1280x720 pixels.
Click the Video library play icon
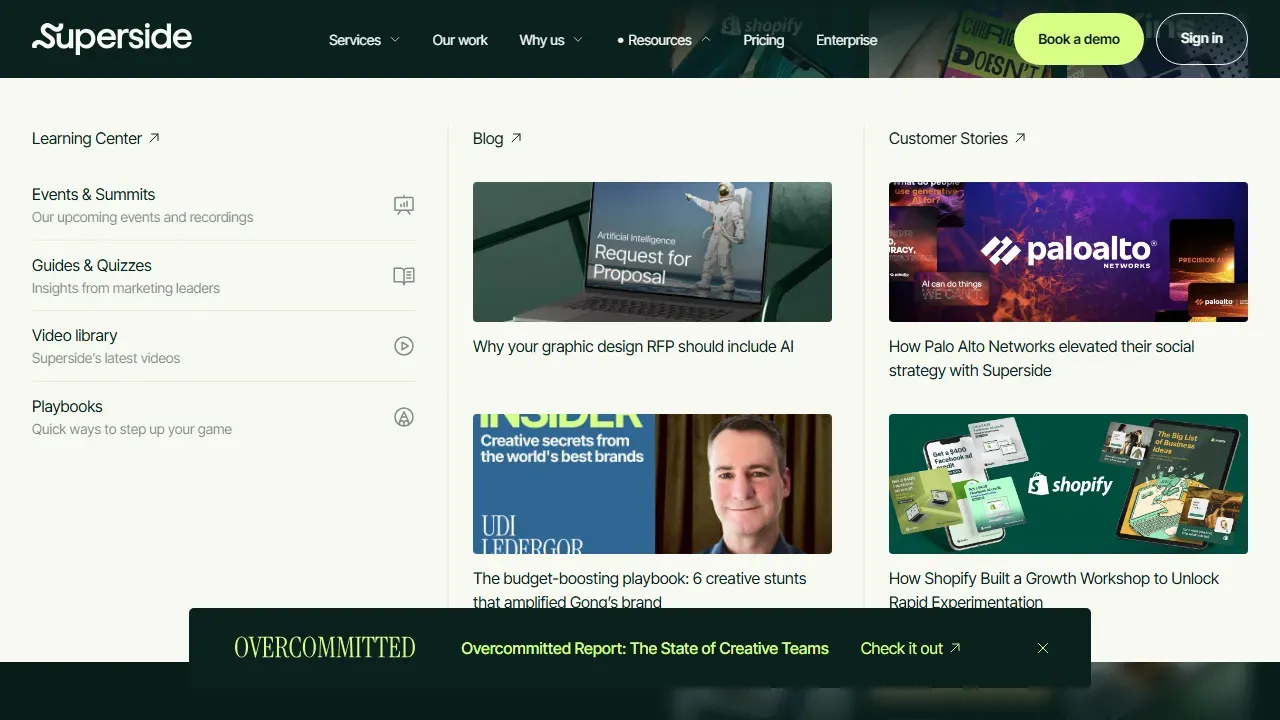[404, 346]
